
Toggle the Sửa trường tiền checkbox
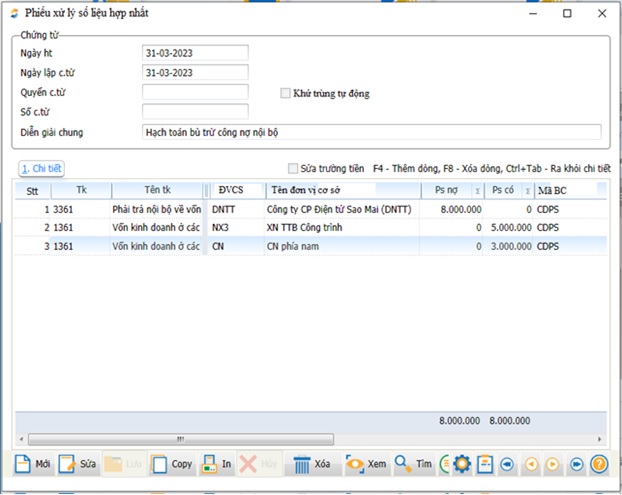coord(293,169)
